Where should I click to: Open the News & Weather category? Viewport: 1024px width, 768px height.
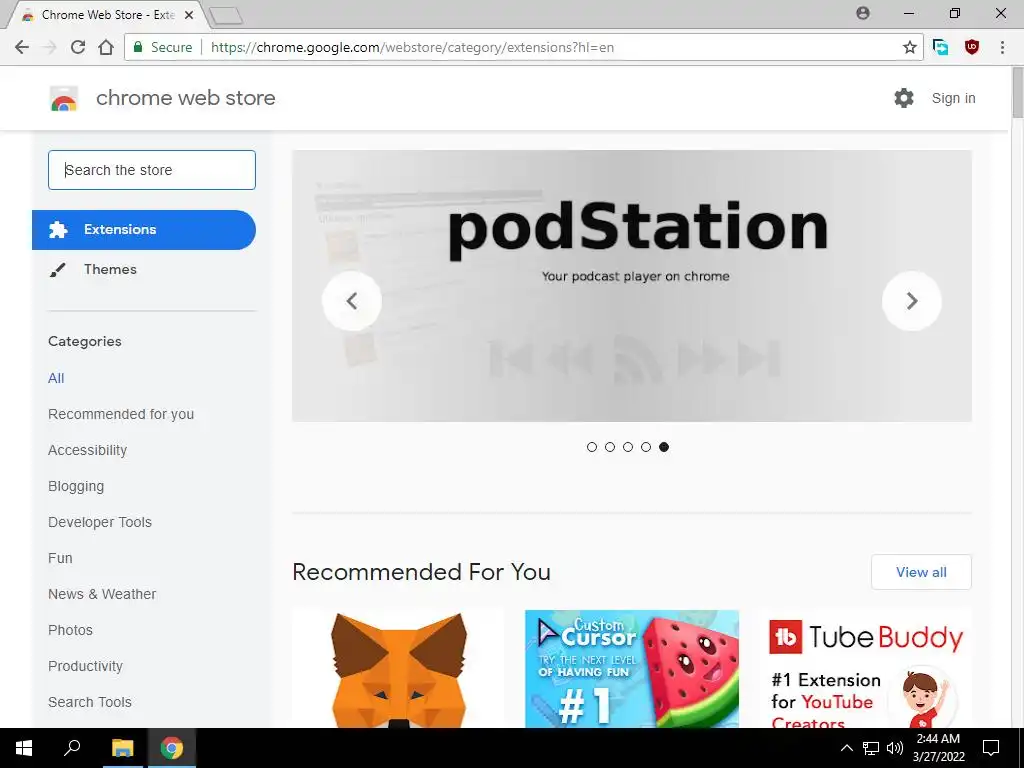click(x=102, y=594)
